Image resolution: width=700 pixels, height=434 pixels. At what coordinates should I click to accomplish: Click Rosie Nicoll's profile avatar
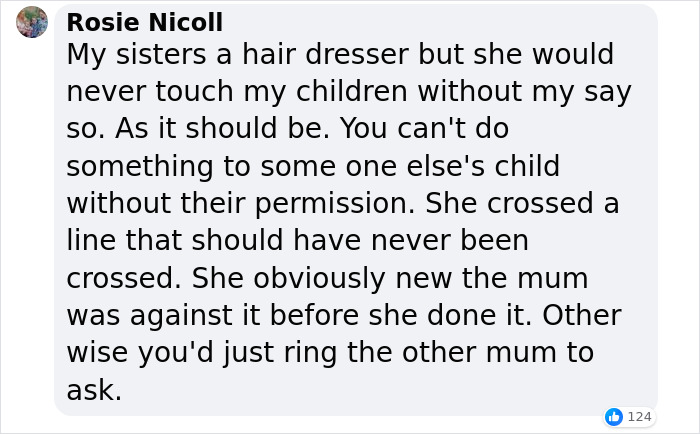point(32,22)
